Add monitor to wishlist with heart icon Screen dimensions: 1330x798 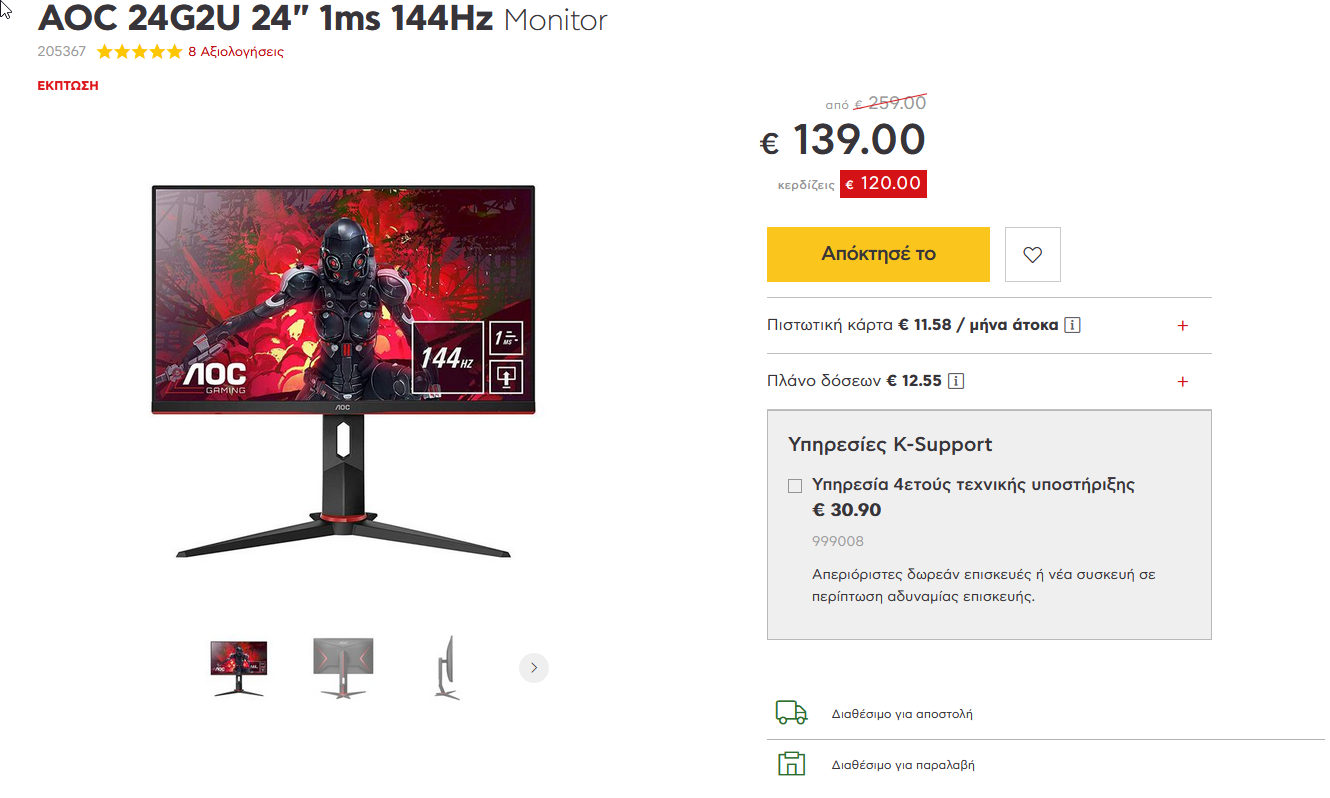point(1033,255)
